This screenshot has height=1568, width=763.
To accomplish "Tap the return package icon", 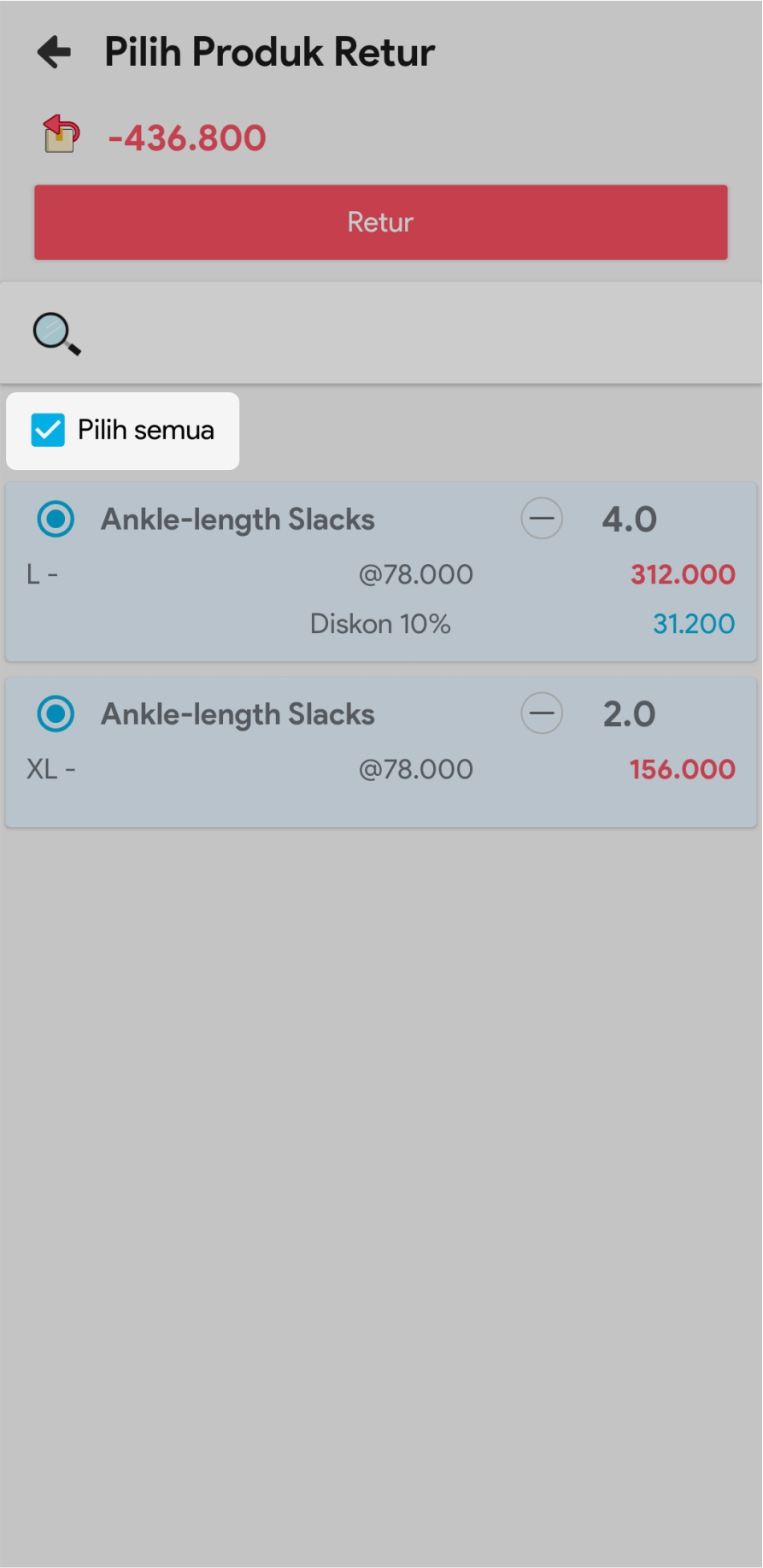I will point(61,135).
